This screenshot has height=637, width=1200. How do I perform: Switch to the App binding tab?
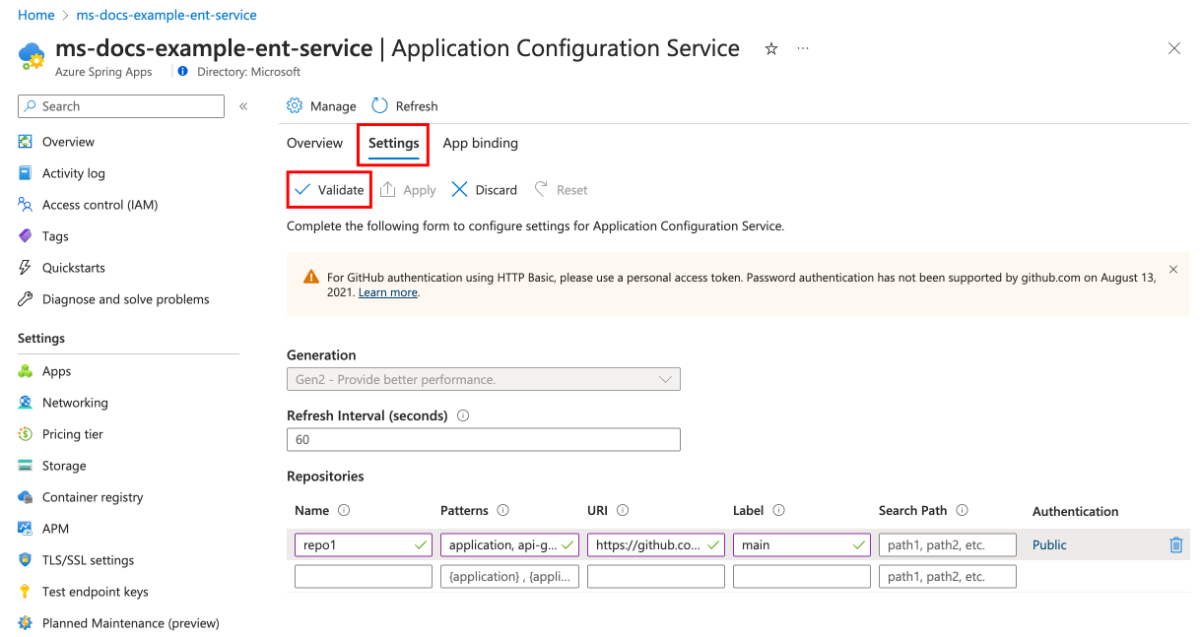tap(480, 143)
